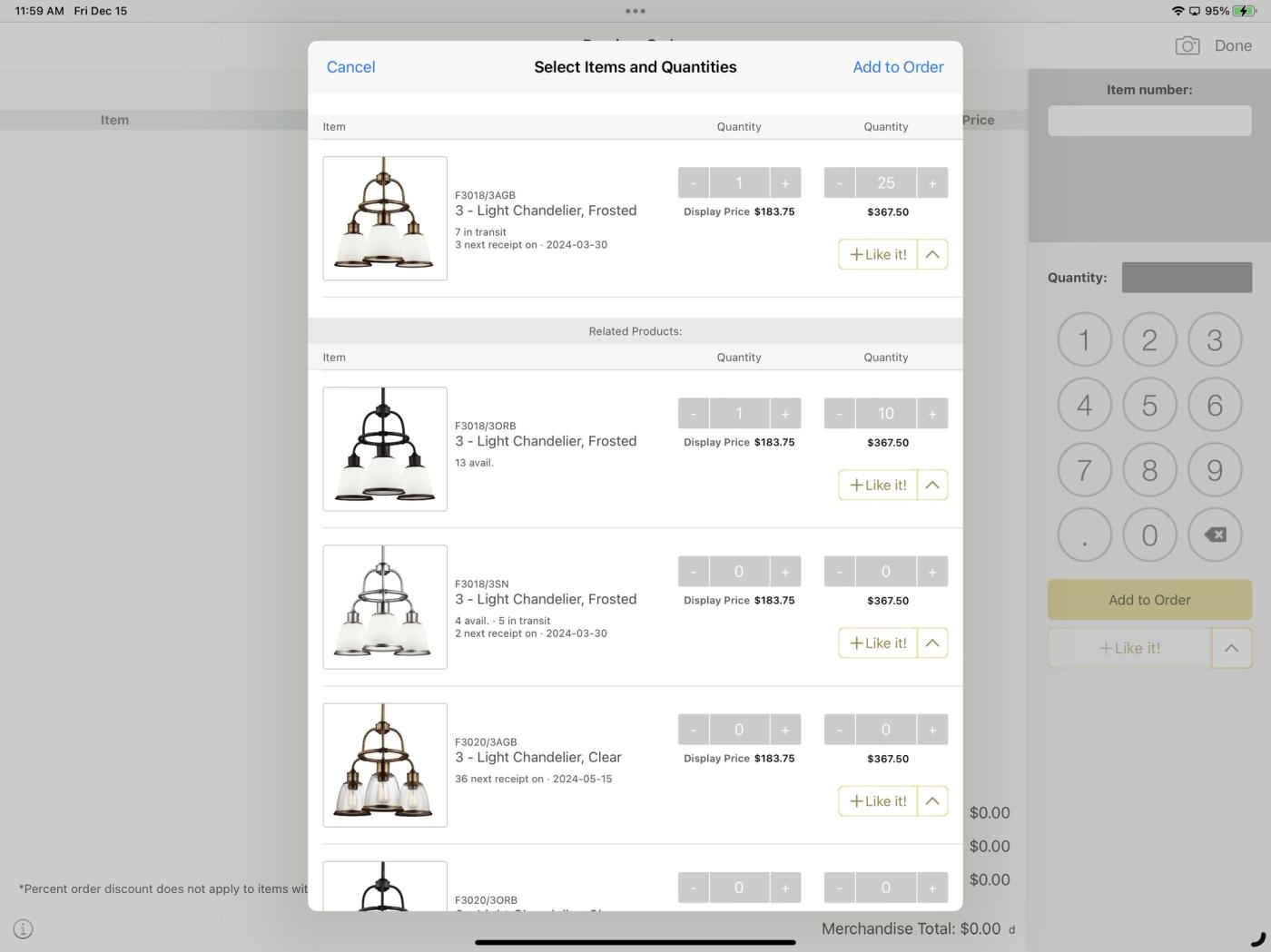
Task: Tap the gold Add to Order keypad button
Action: [1149, 600]
